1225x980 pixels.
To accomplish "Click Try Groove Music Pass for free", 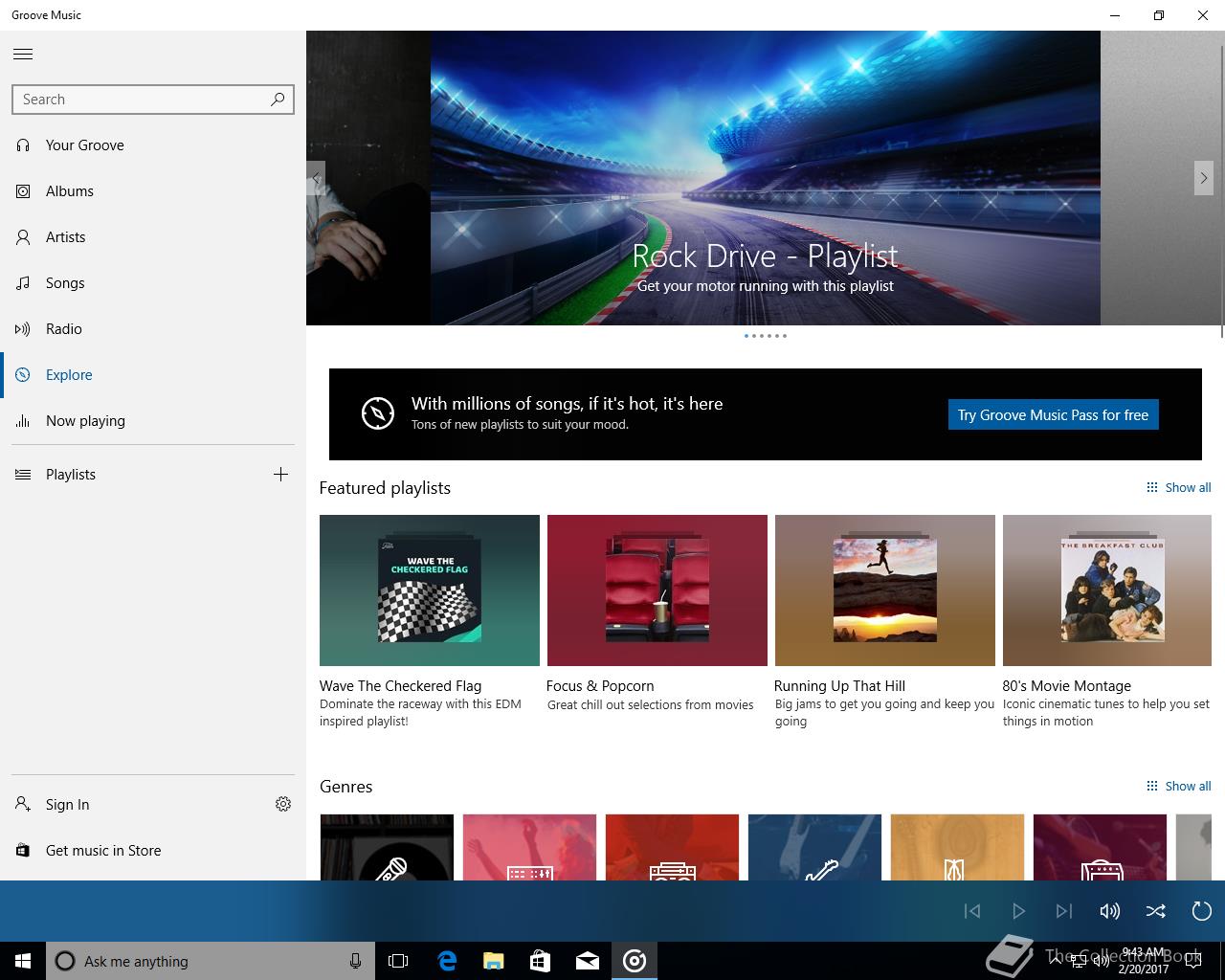I will coord(1053,414).
